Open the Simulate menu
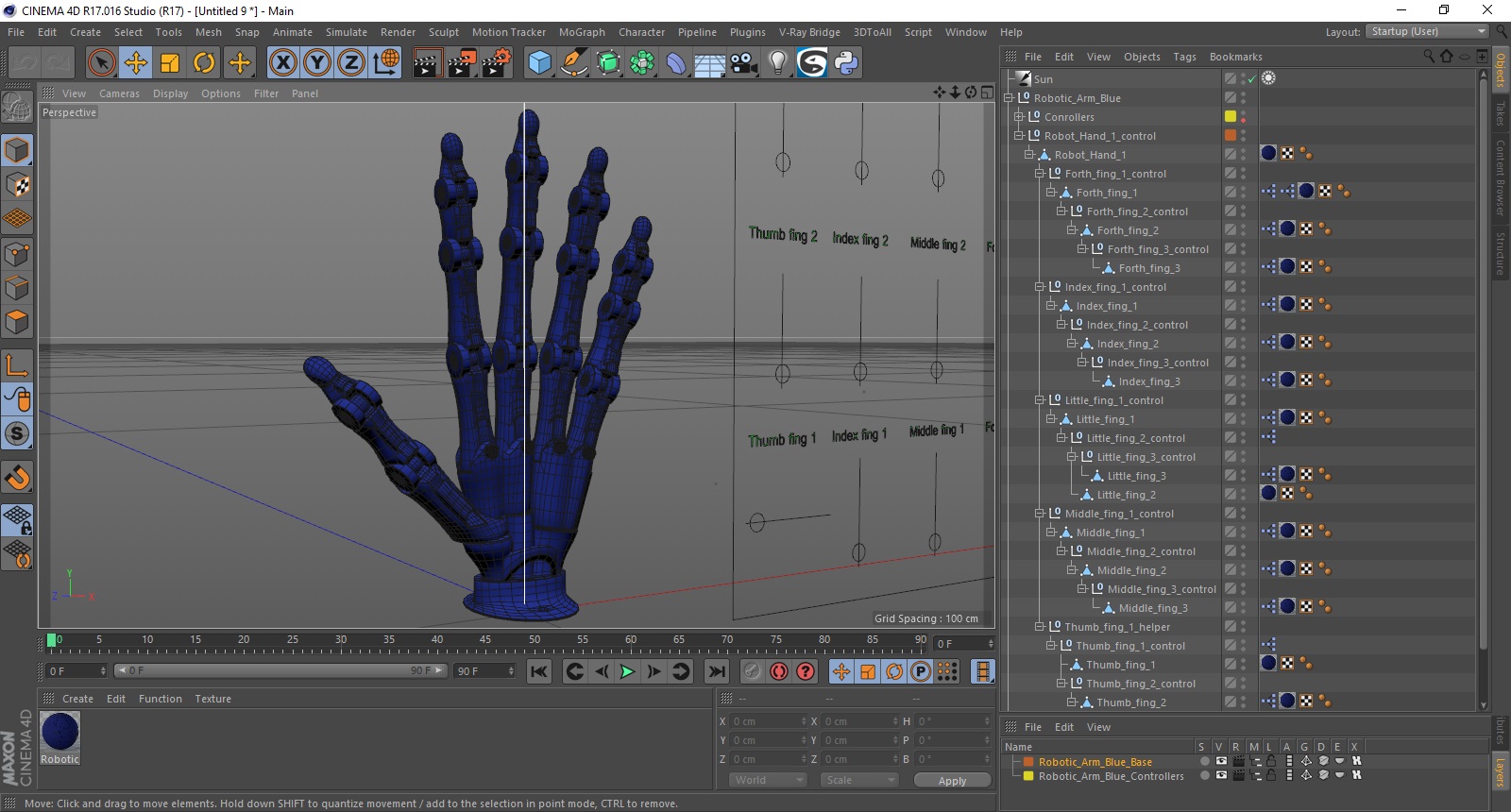 tap(347, 32)
